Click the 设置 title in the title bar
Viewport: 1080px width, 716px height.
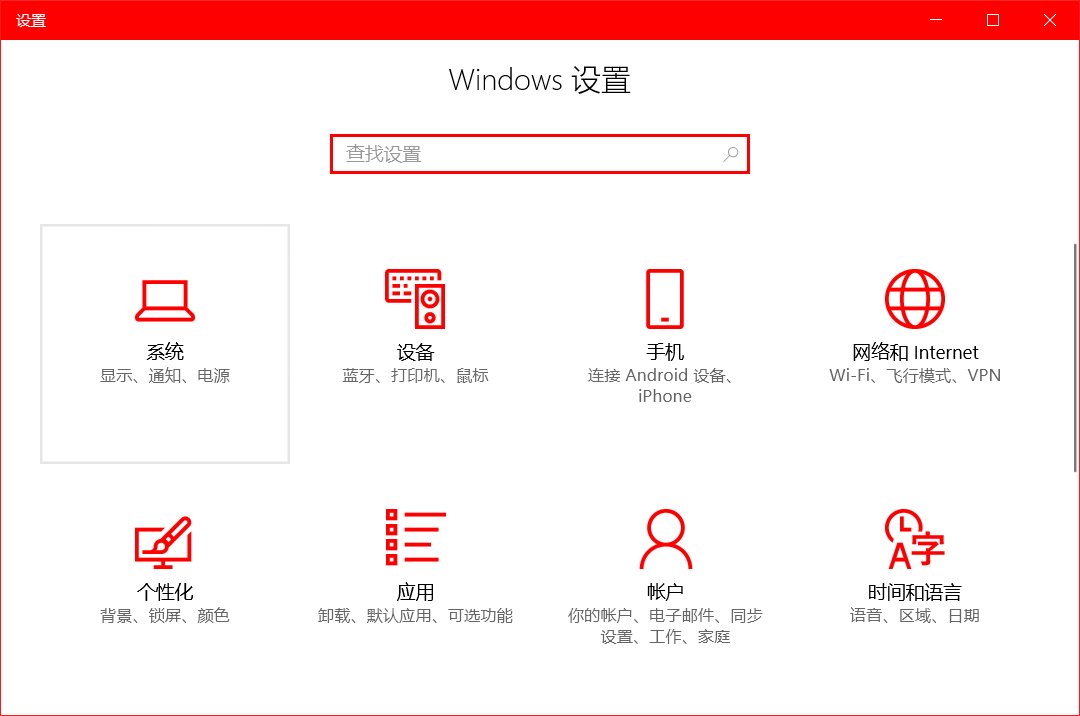pos(33,19)
